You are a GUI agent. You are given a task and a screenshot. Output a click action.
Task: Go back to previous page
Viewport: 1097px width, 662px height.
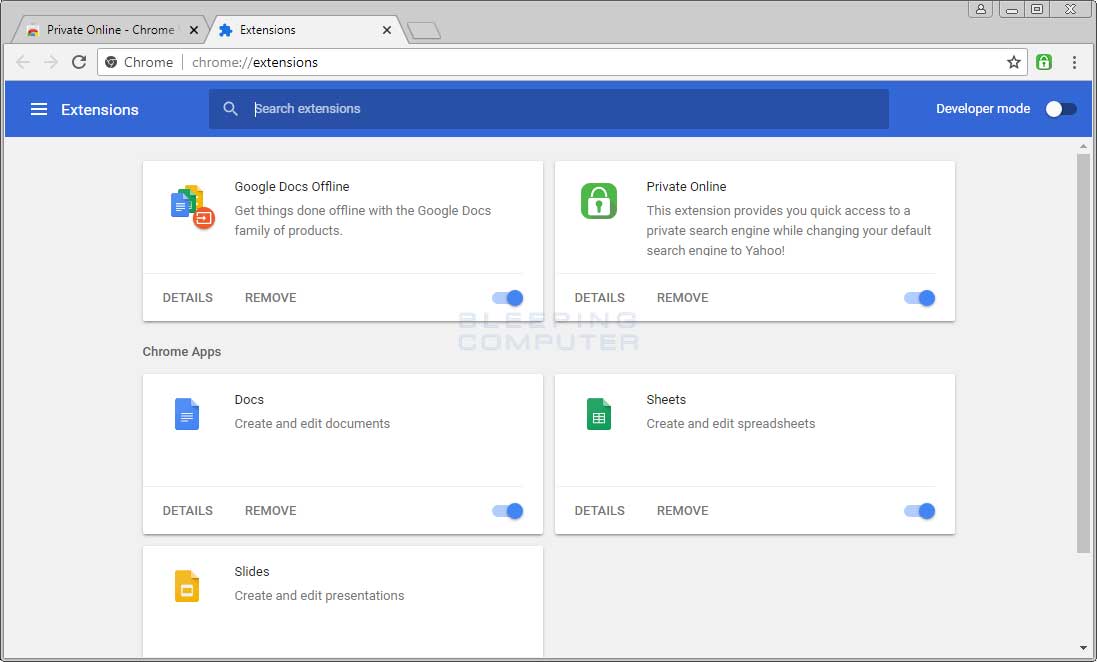pyautogui.click(x=23, y=62)
